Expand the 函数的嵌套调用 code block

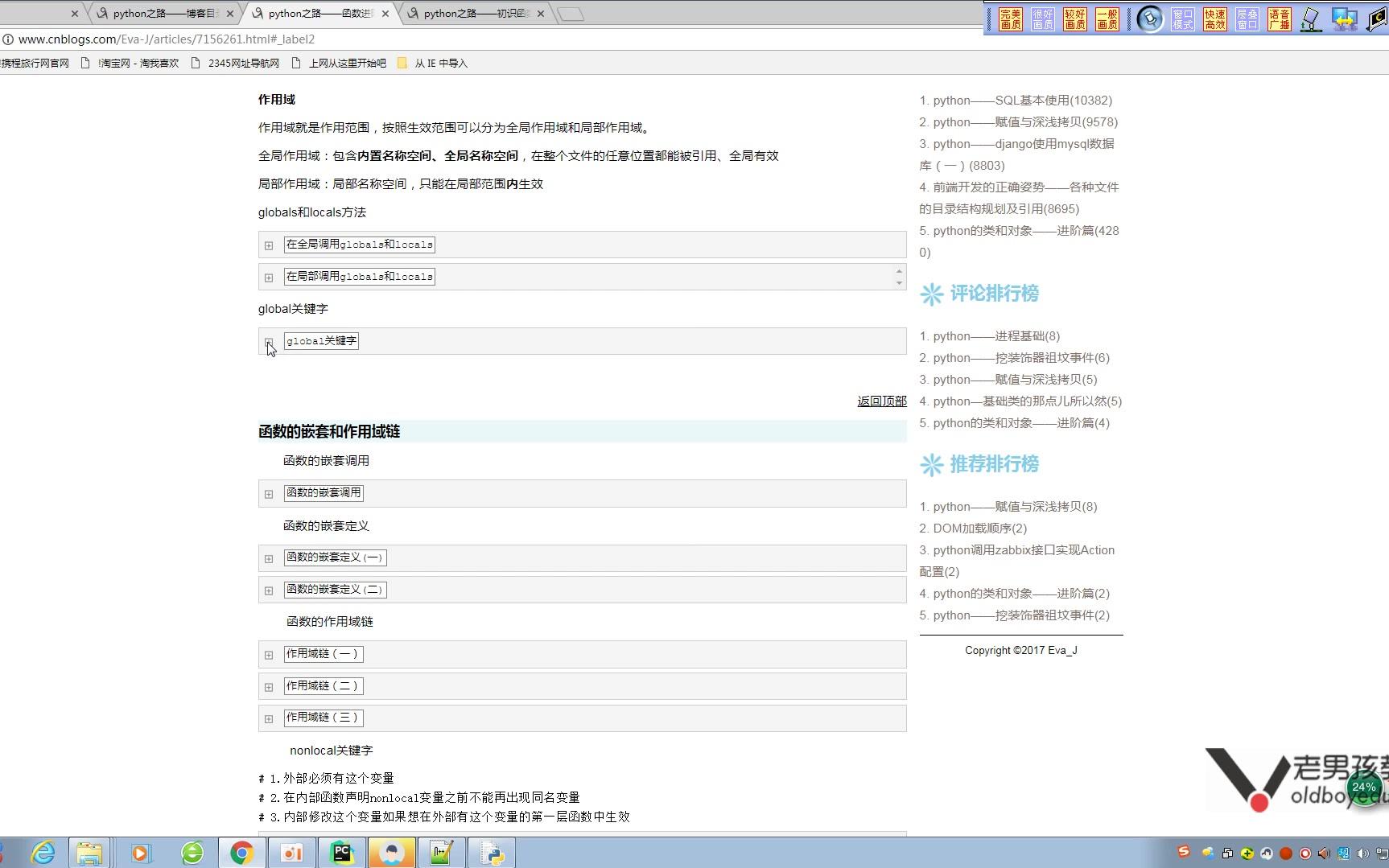pos(269,494)
